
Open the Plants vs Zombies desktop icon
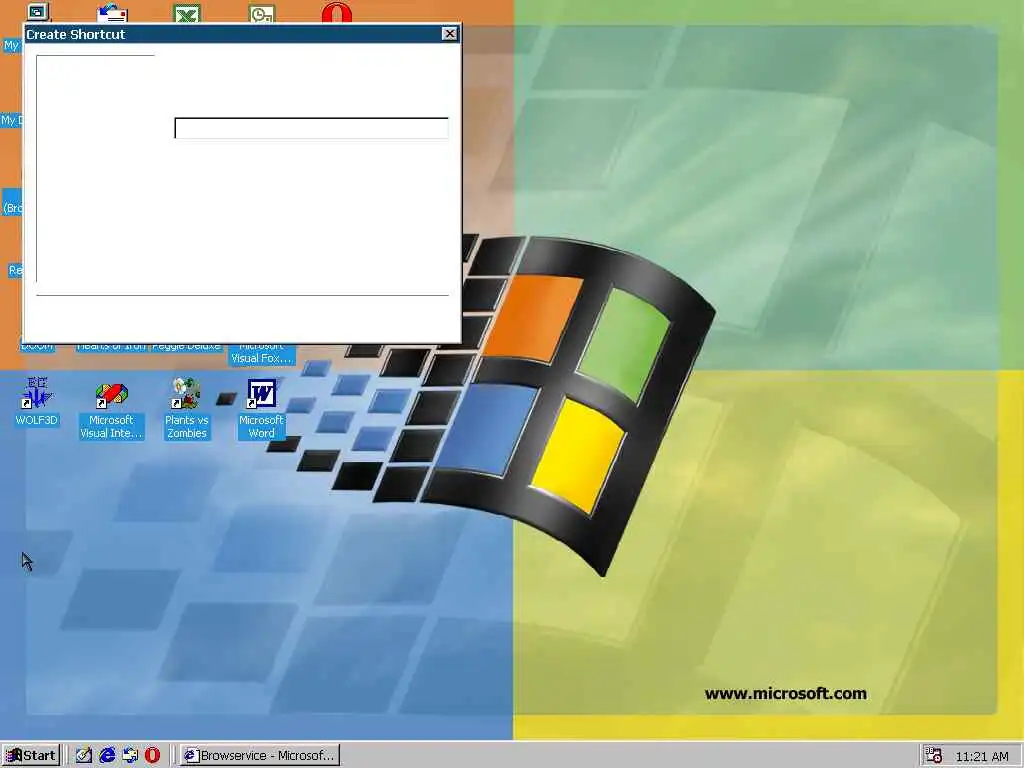click(186, 409)
